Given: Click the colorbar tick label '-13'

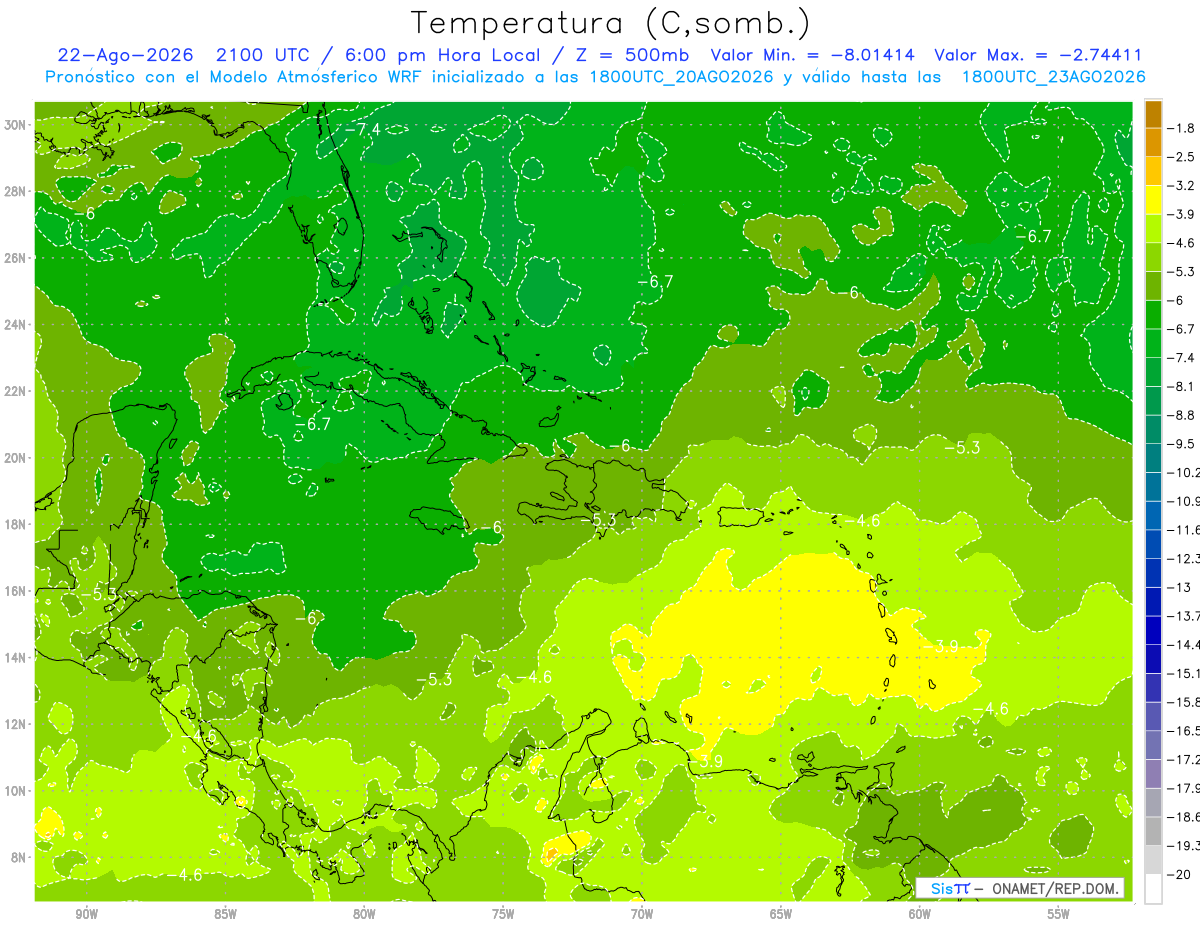Looking at the screenshot, I should (x=1178, y=587).
